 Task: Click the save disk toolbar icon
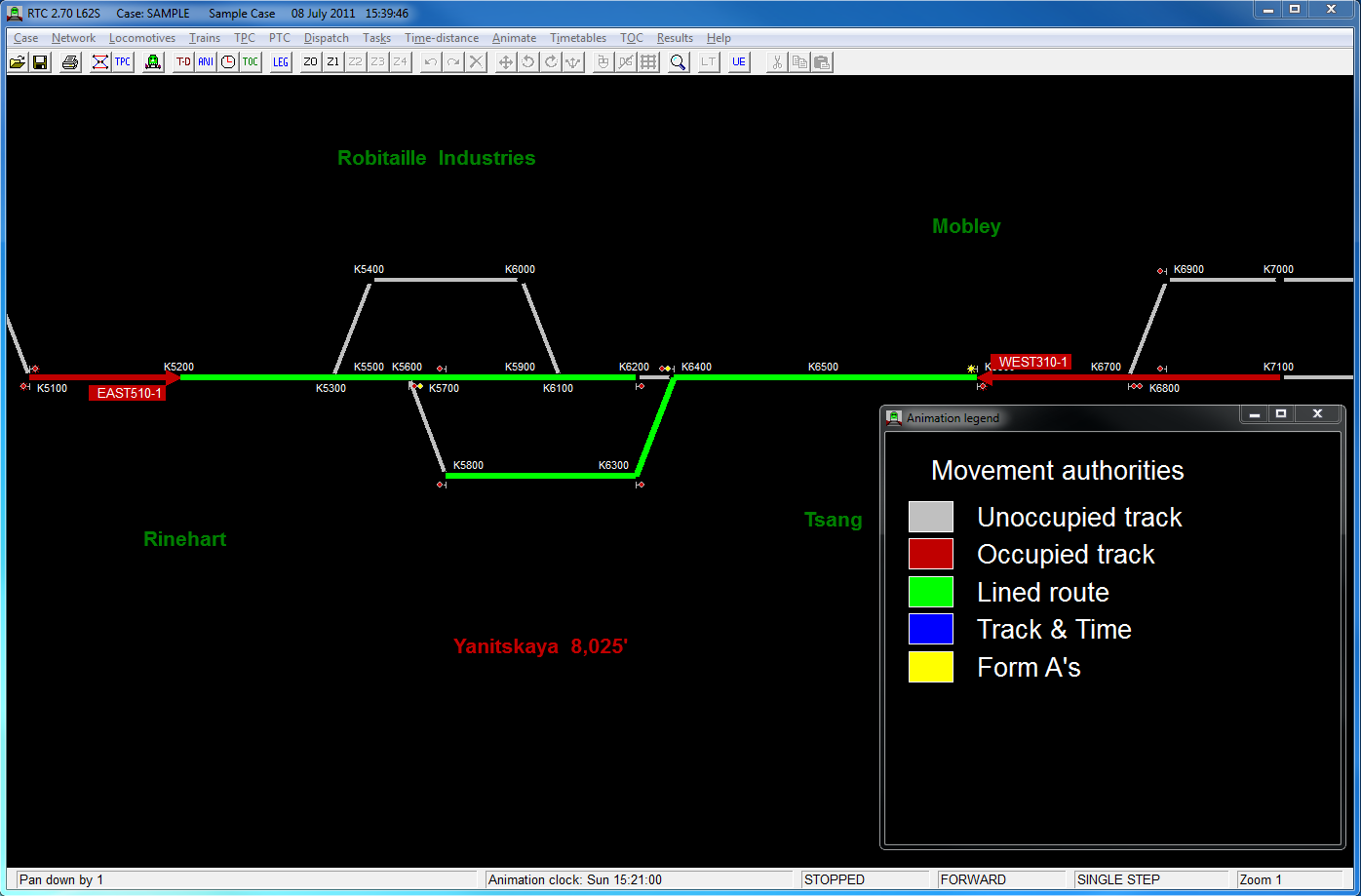(x=40, y=62)
